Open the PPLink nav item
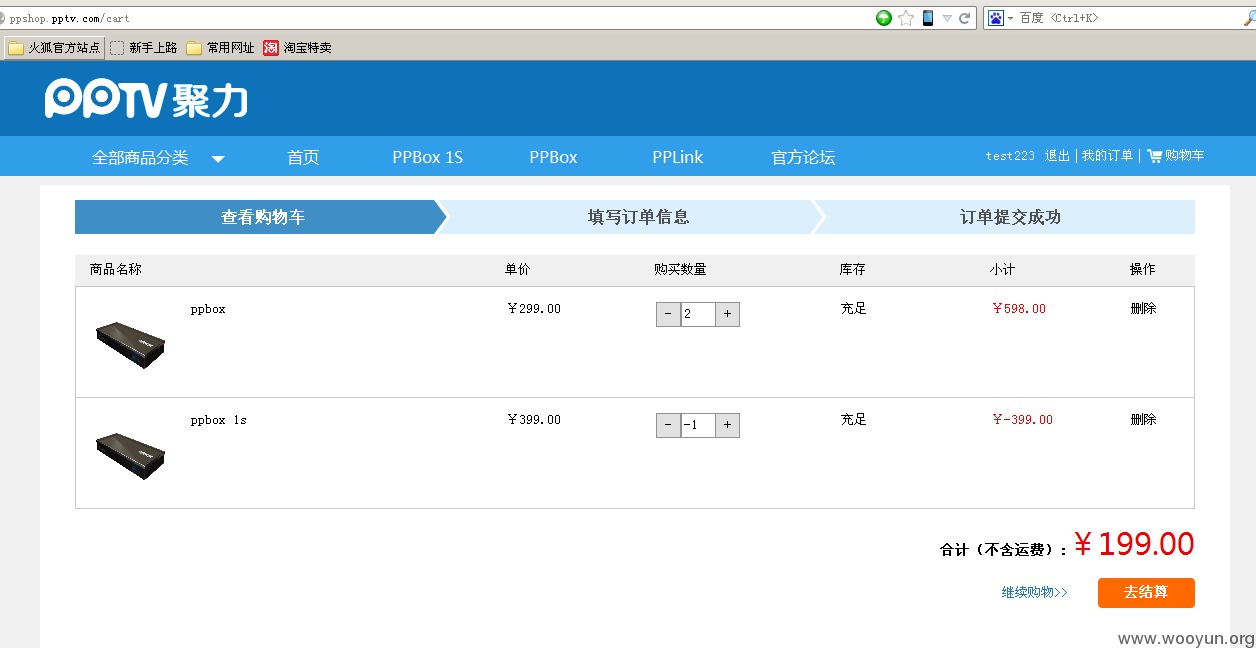Screen dimensions: 1256x648 tap(677, 157)
